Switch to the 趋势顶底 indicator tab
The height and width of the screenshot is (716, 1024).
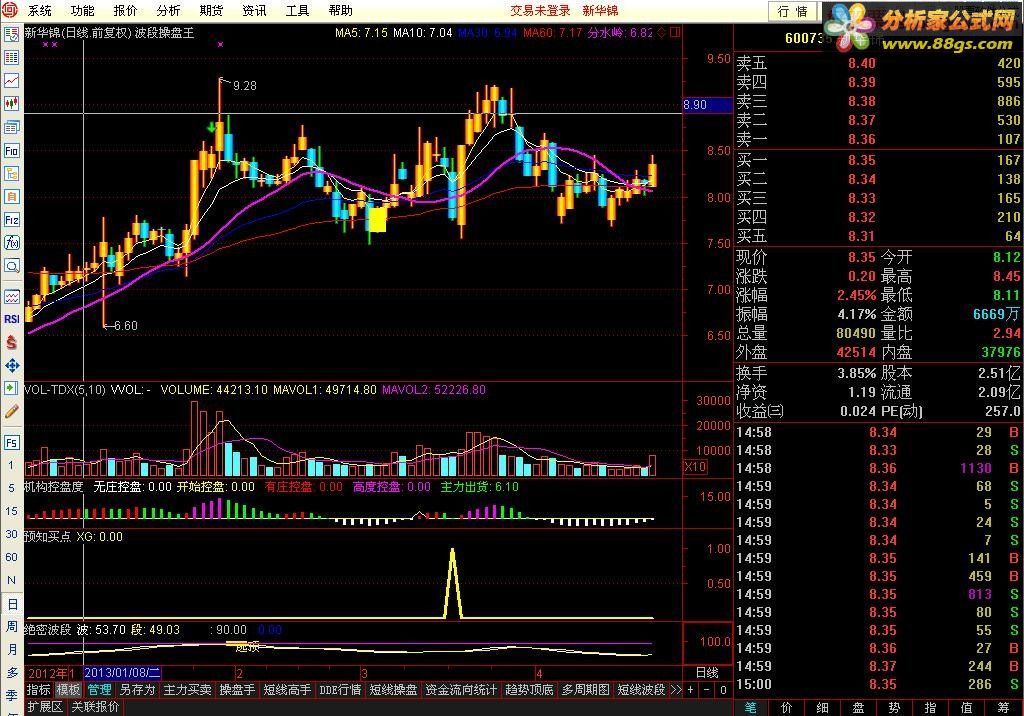(x=529, y=690)
